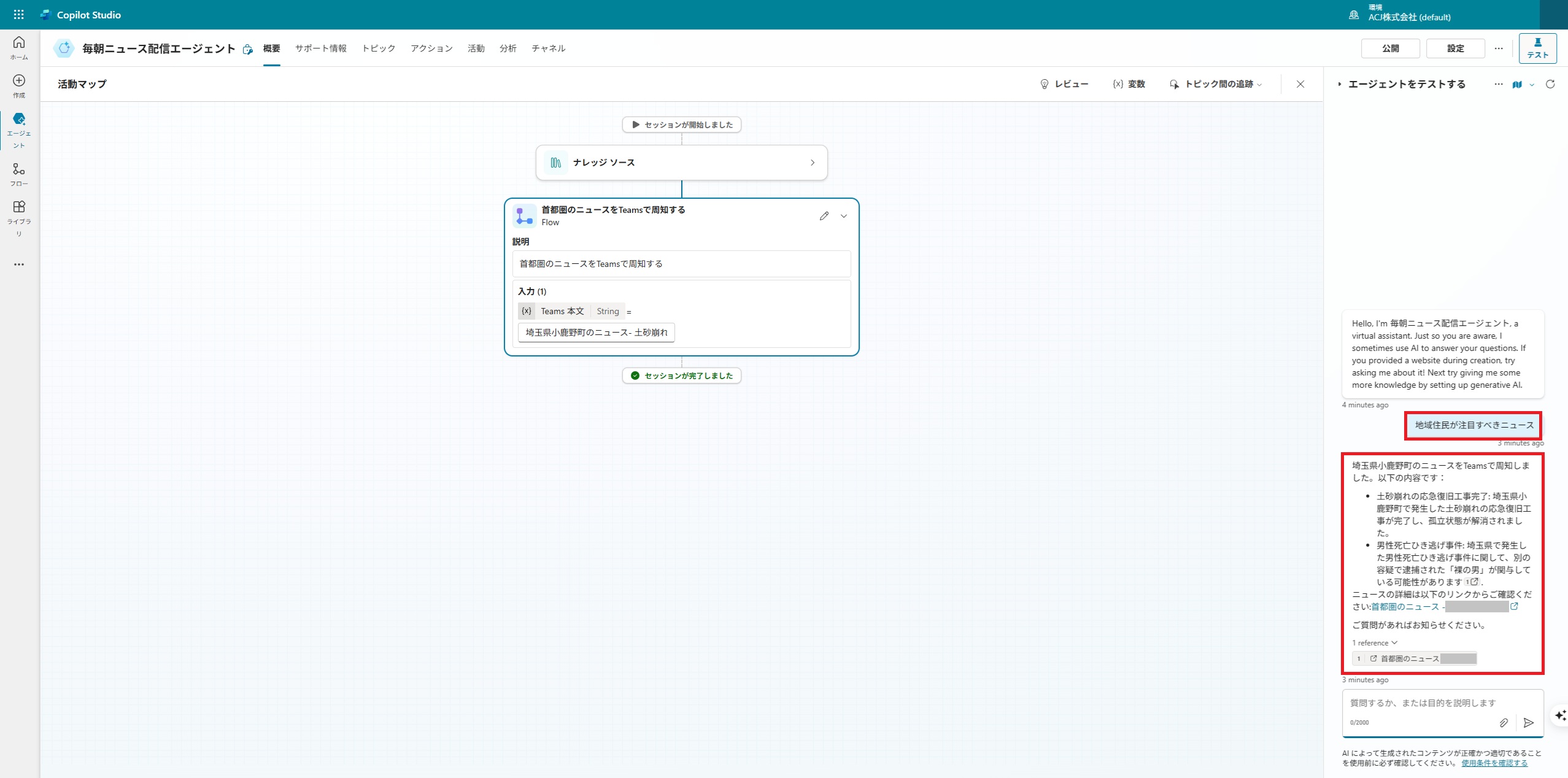Click the 地域住民が注目すべきニュース message
1568x778 pixels.
click(1473, 425)
